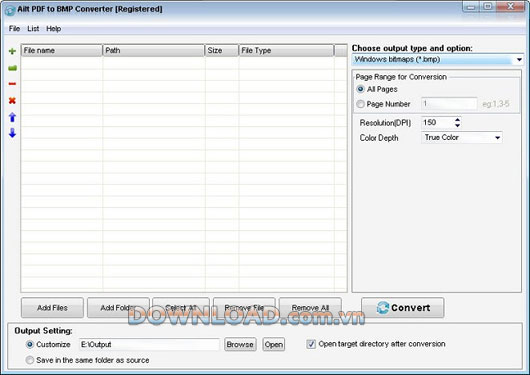Click the blue move down arrow icon
530x375 pixels.
[x=12, y=133]
